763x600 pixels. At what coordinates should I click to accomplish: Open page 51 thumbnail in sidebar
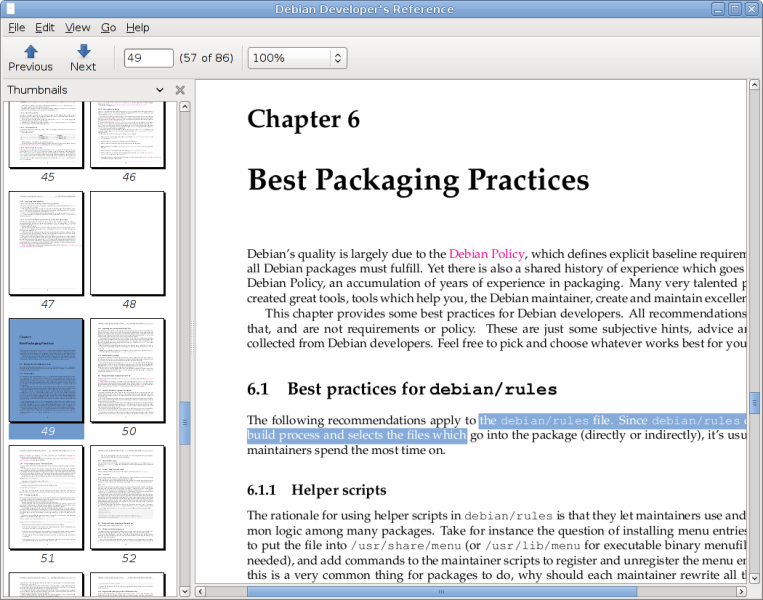(47, 497)
